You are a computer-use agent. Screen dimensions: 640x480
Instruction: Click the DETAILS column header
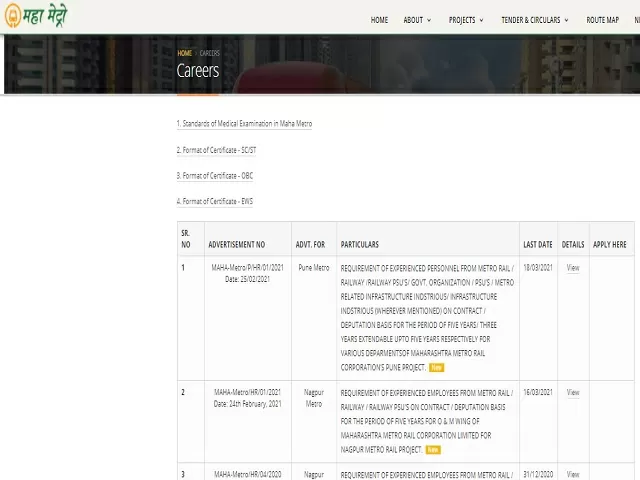(x=573, y=244)
